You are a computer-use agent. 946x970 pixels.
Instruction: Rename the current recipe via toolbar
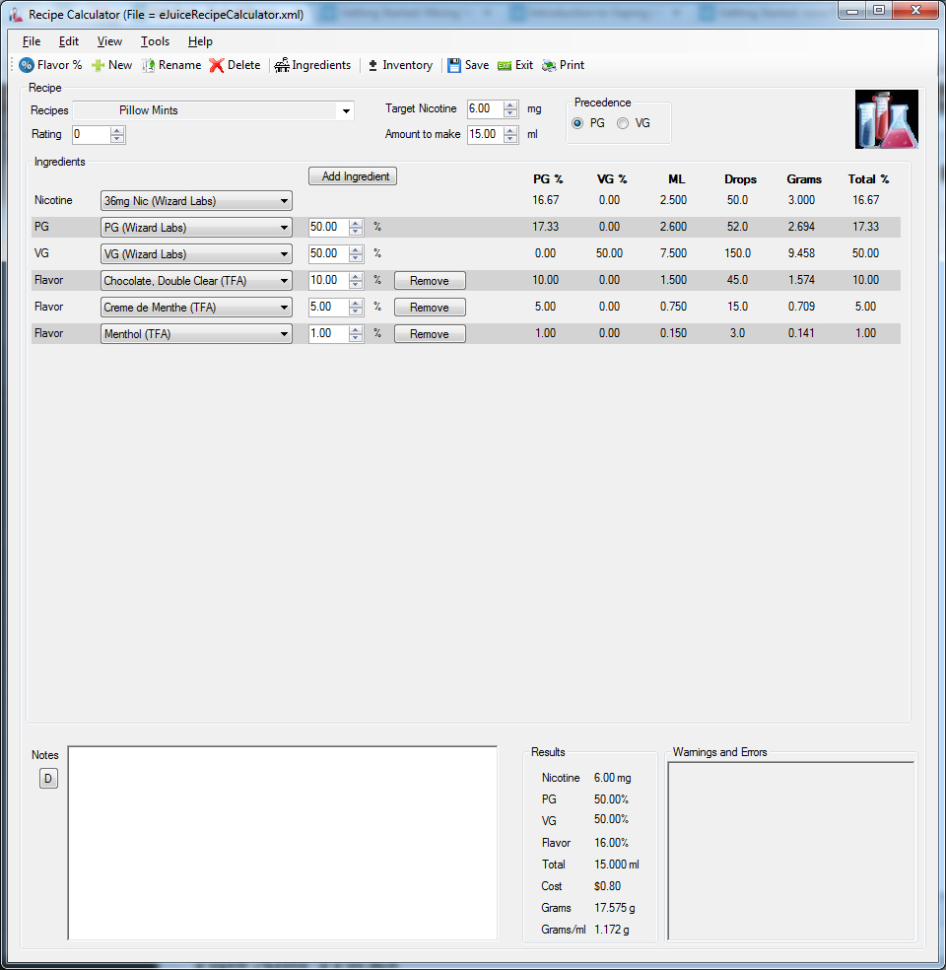[172, 64]
